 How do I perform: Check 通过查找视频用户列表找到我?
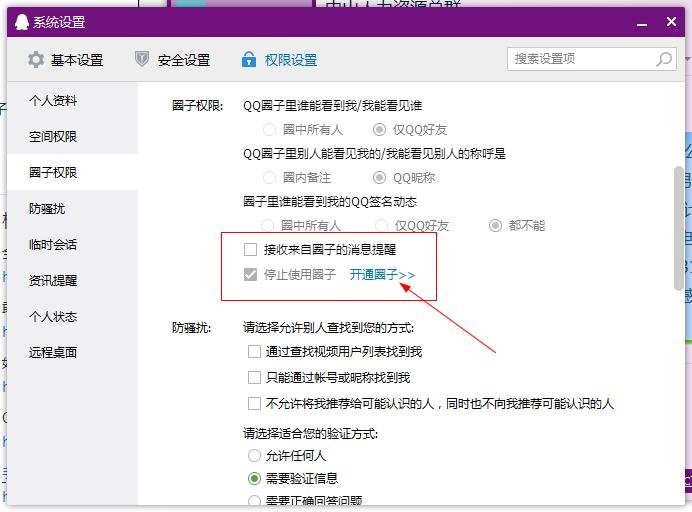[x=254, y=352]
